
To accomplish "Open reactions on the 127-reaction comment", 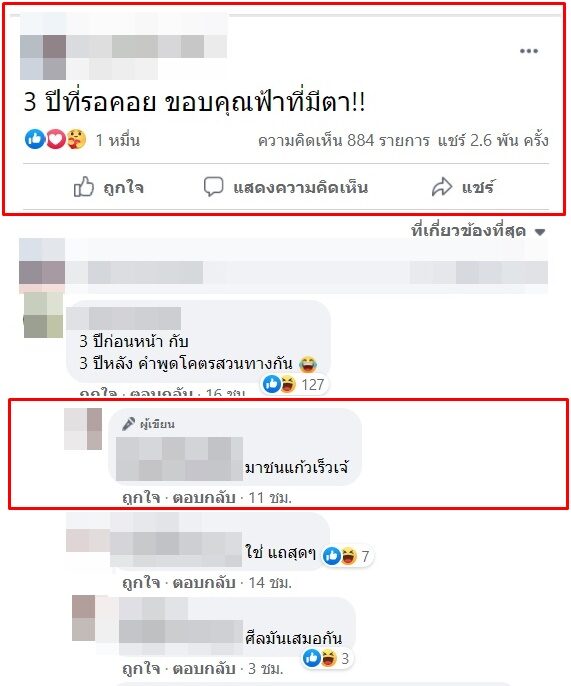I will (x=294, y=384).
